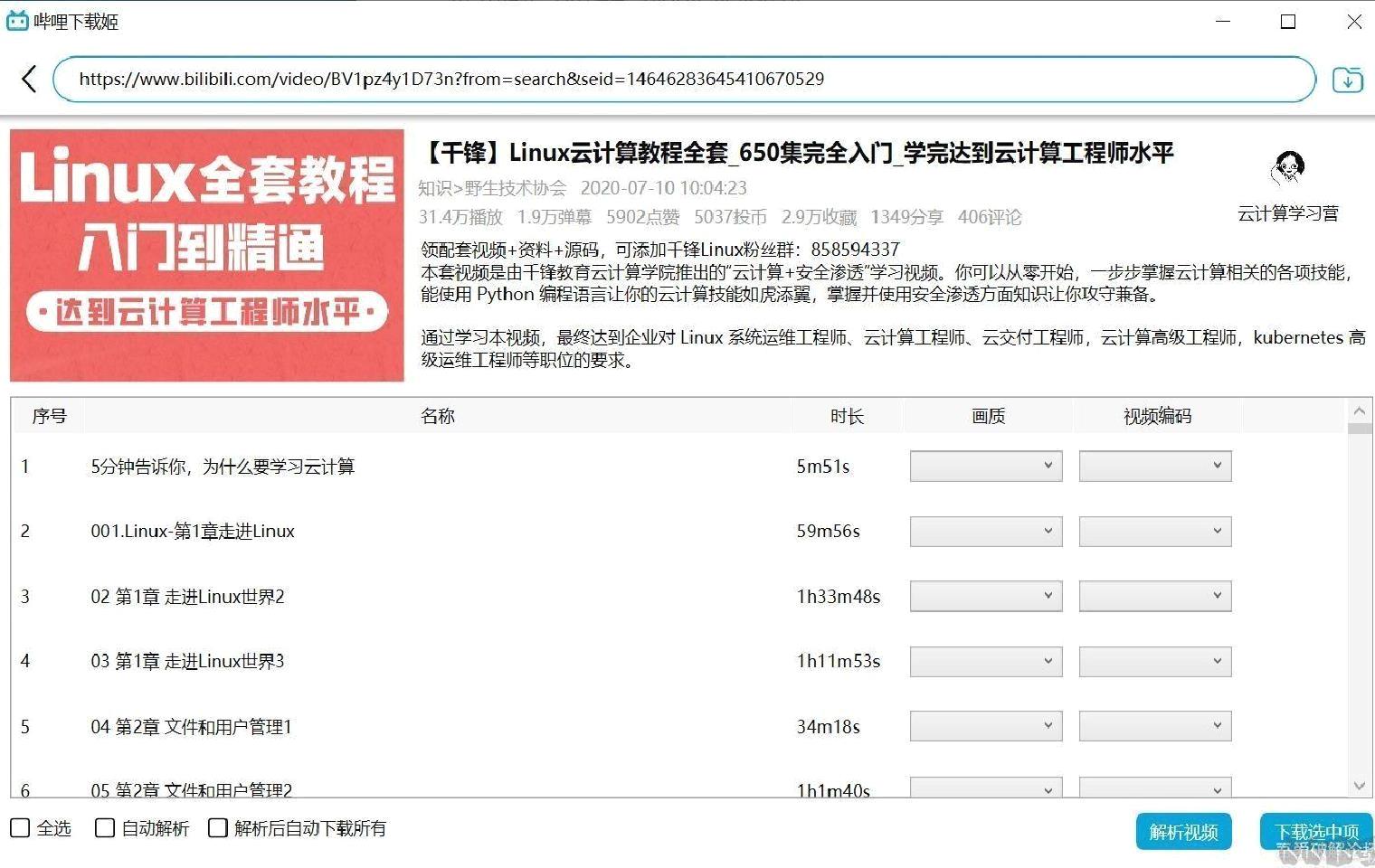Open 视频编码 dropdown for 02 第1章 走进Linux世界2
Image resolution: width=1375 pixels, height=868 pixels.
click(x=1155, y=596)
